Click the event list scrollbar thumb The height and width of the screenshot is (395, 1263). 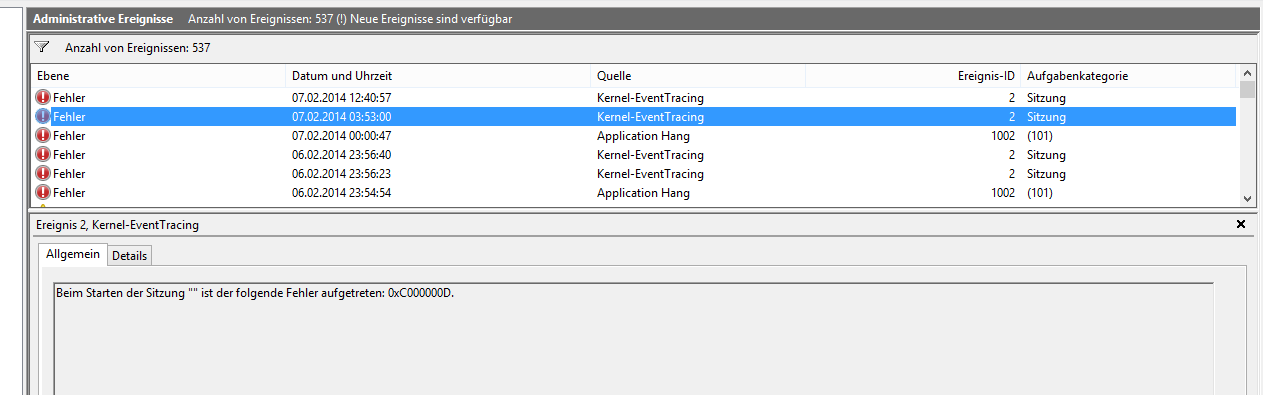1247,90
